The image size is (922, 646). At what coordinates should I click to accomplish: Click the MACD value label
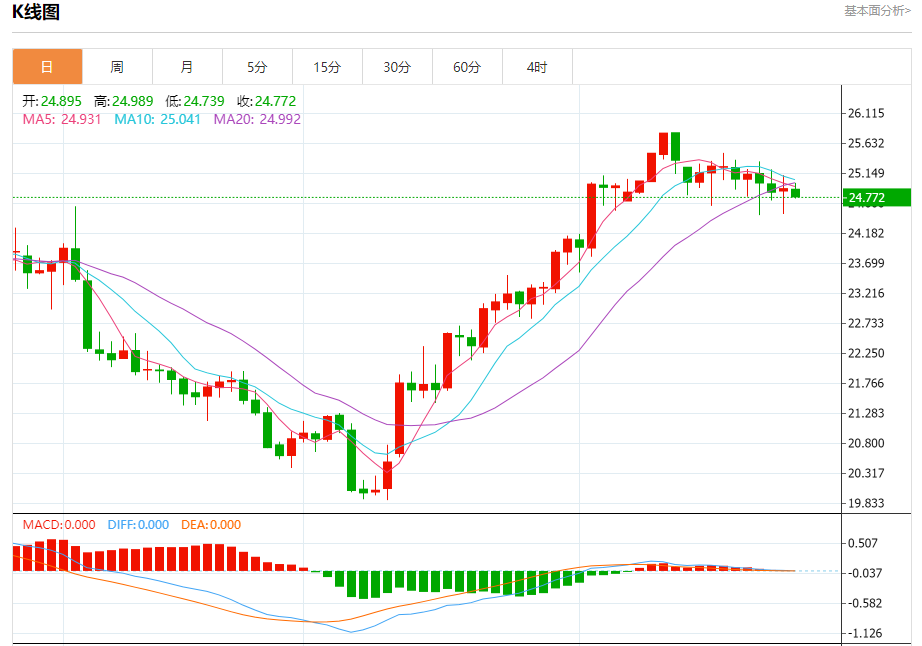[59, 524]
